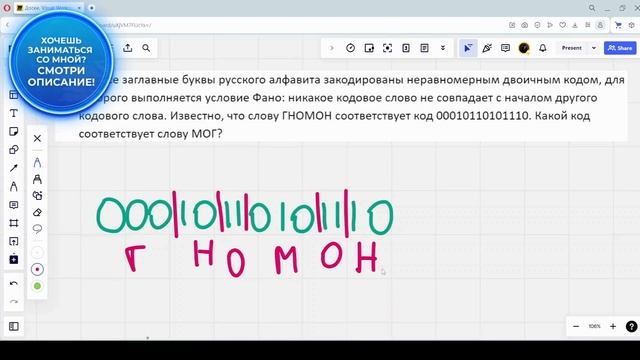Viewport: 640px width, 360px height.
Task: Close the pen tool submenu
Action: tap(37, 138)
